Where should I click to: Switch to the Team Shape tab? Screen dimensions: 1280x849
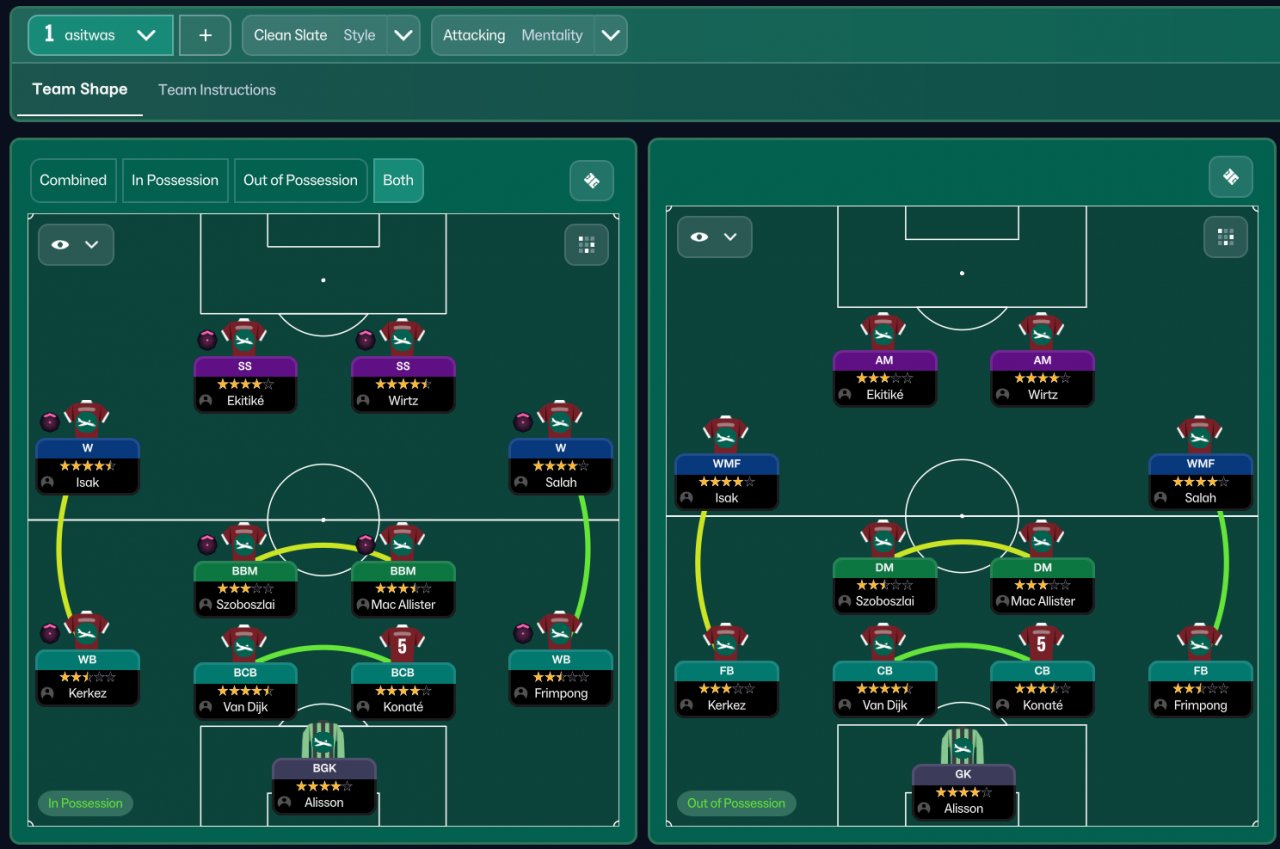click(x=80, y=89)
